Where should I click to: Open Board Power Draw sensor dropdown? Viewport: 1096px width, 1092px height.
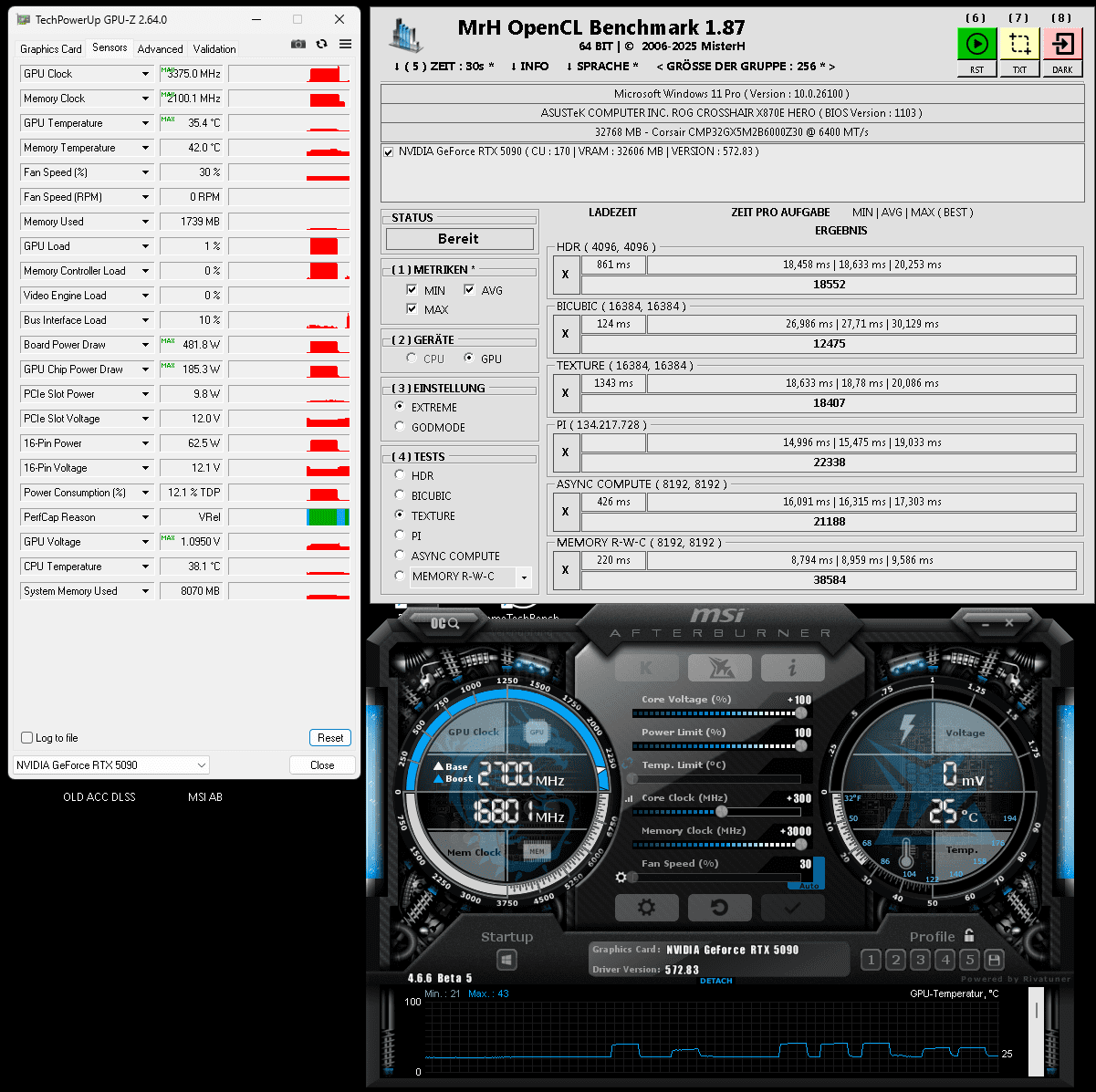(145, 345)
